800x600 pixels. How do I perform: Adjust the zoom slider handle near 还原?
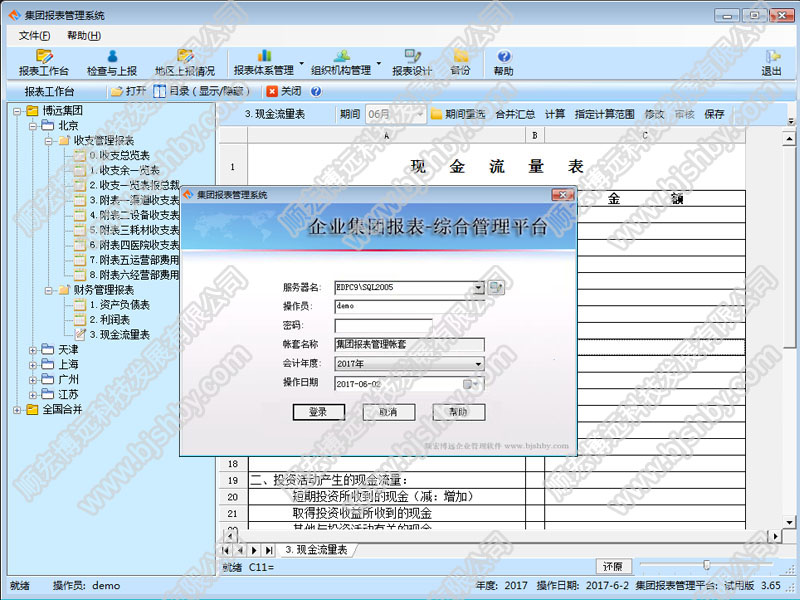point(707,564)
